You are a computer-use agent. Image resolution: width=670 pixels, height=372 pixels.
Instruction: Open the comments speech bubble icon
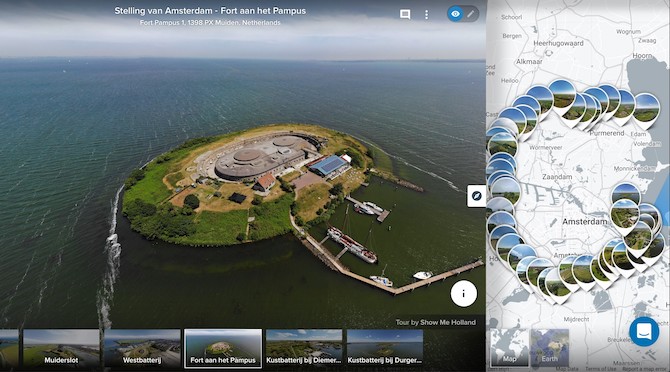405,15
